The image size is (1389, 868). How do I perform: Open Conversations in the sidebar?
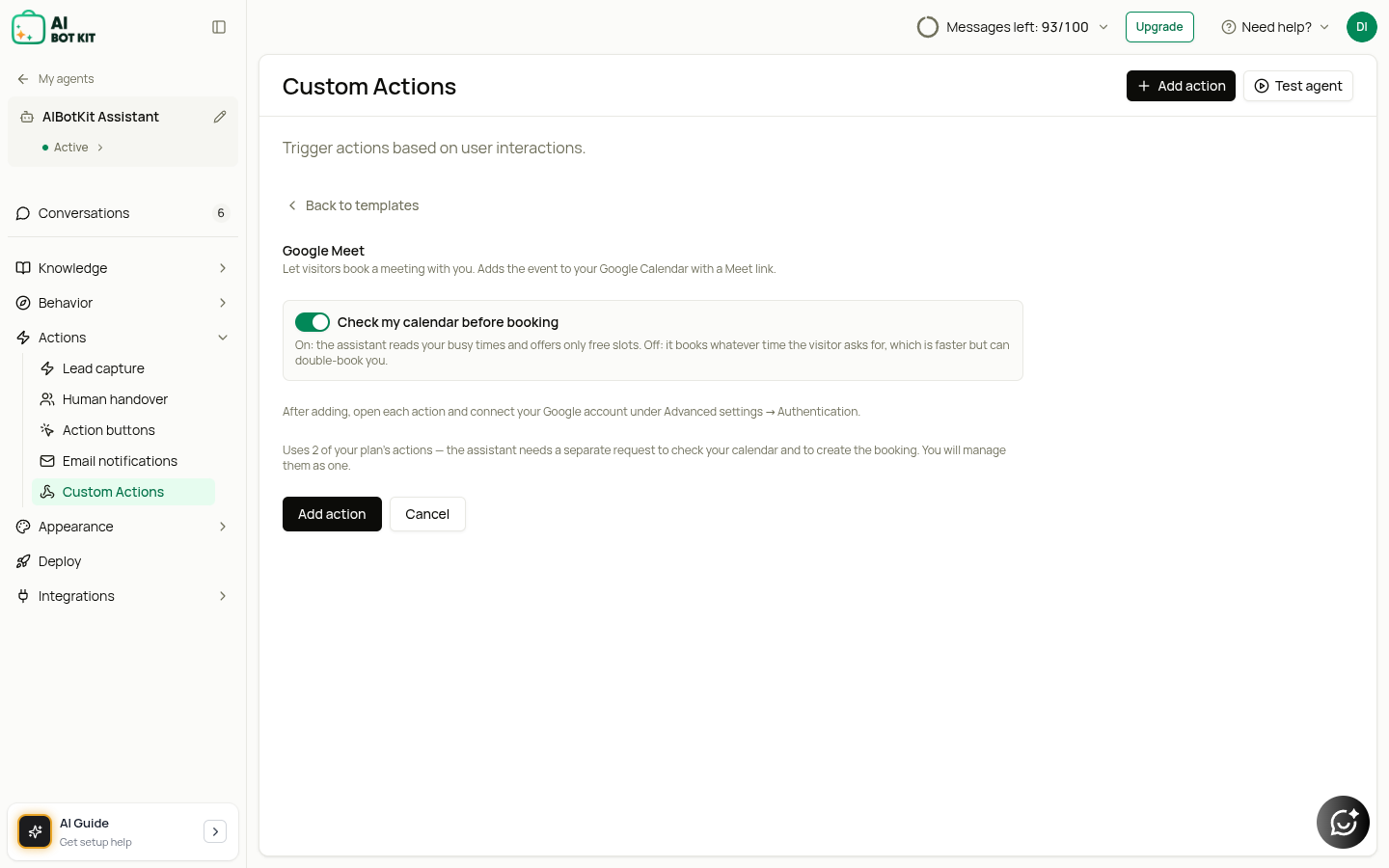123,213
